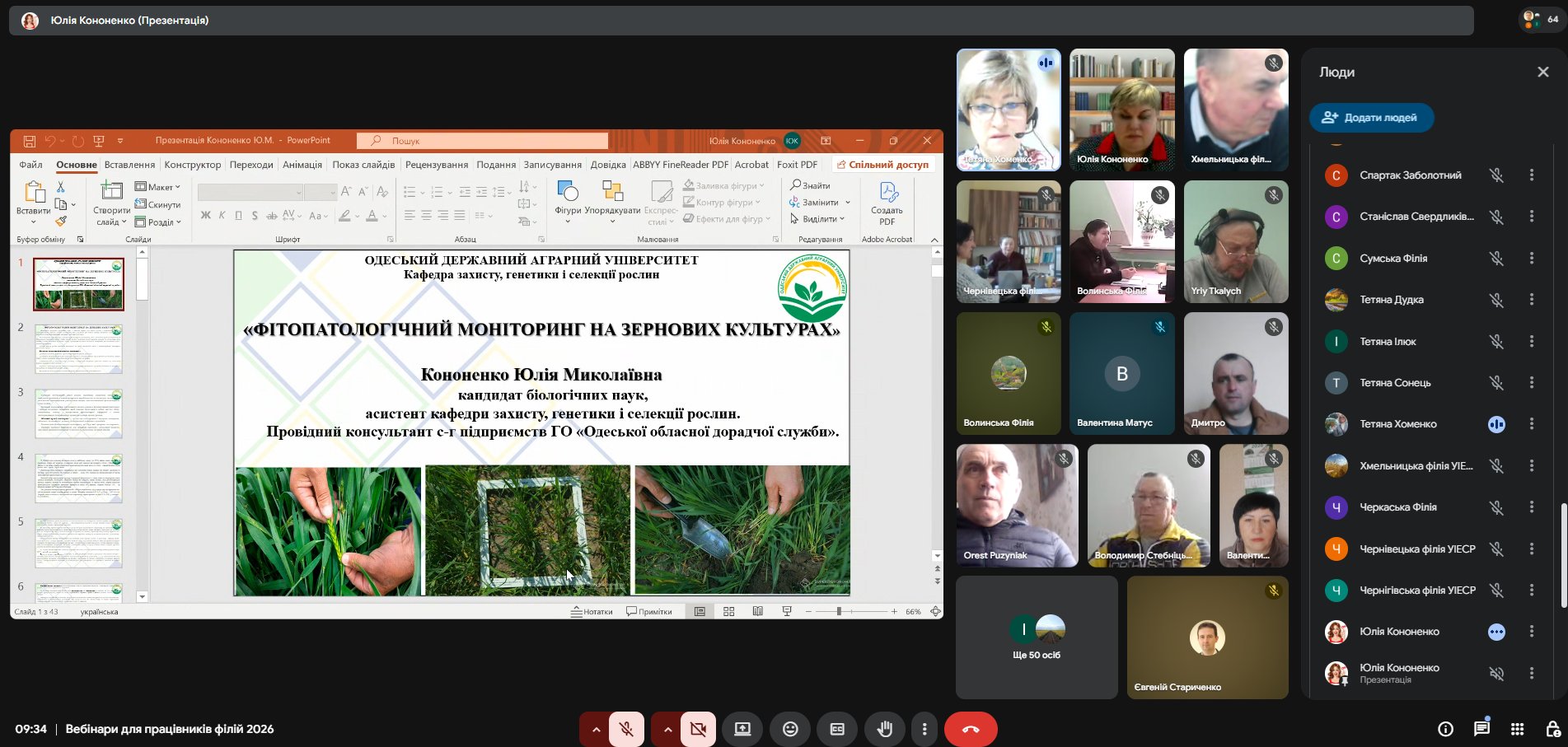Open the emoji reactions picker
1568x747 pixels.
pos(790,729)
